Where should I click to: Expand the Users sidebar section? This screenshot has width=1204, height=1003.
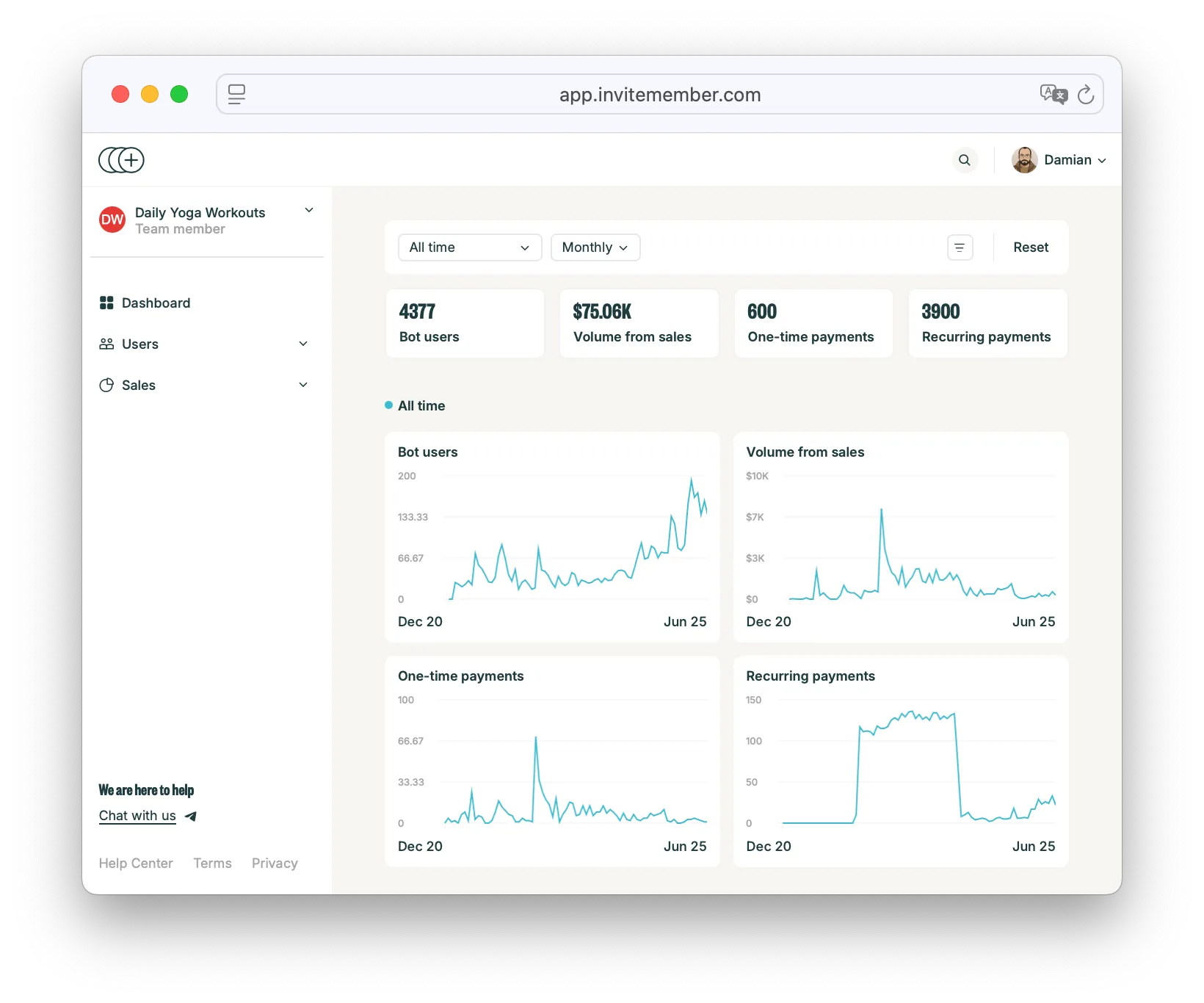[x=303, y=344]
